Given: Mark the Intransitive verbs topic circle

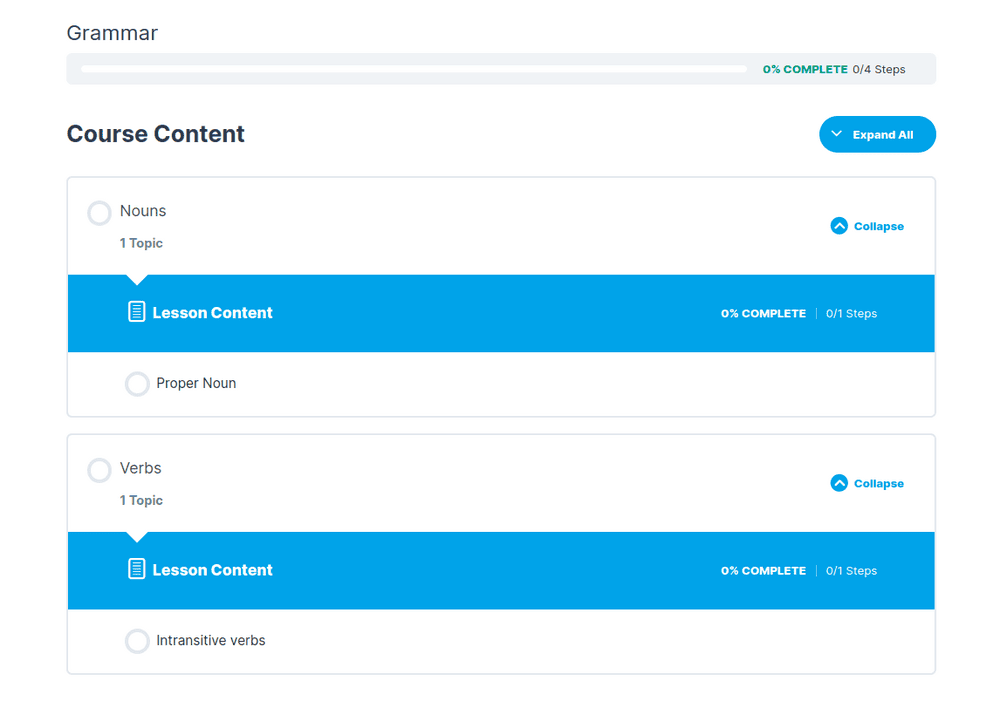Looking at the screenshot, I should [x=137, y=641].
